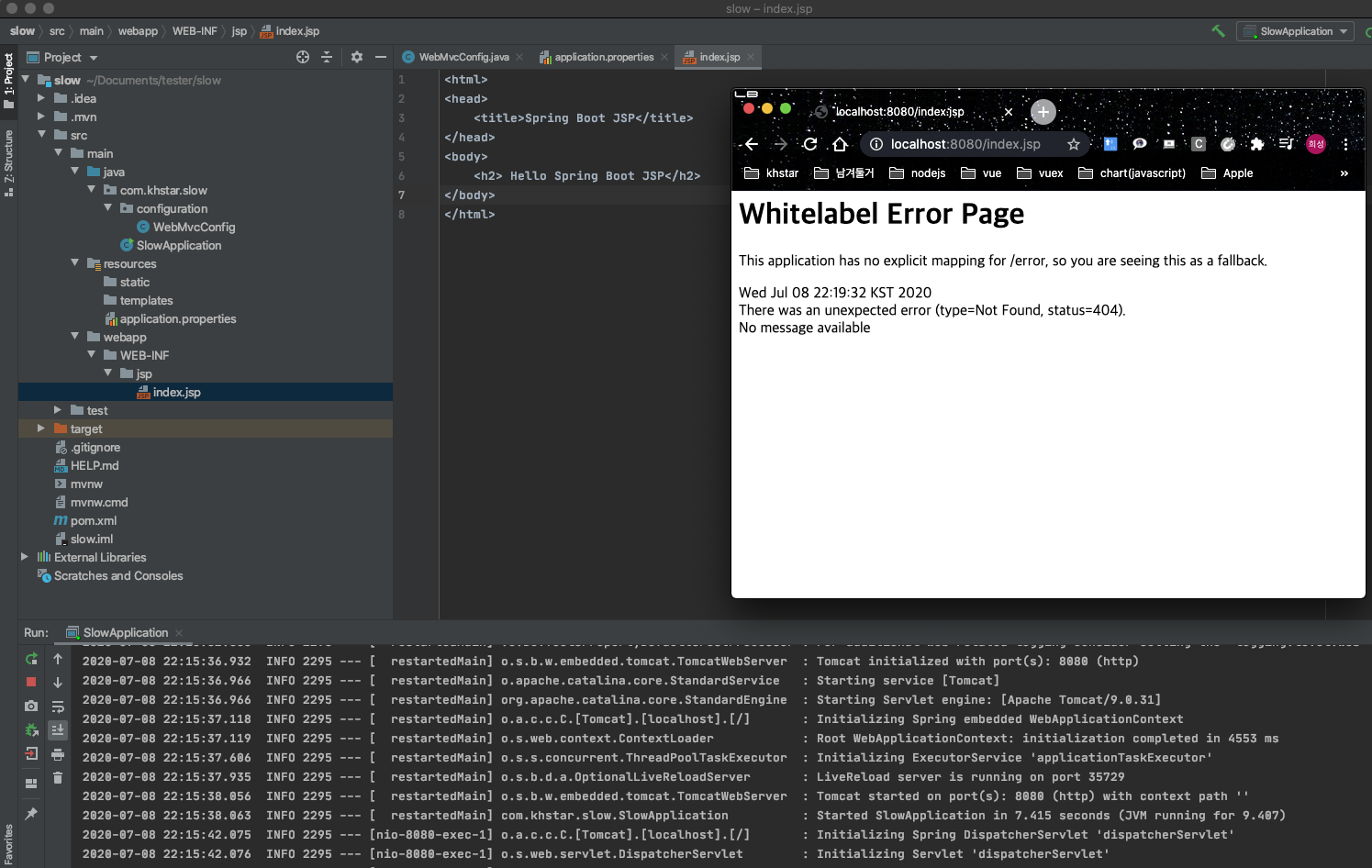This screenshot has width=1372, height=868.
Task: Go to browser home page
Action: tap(840, 144)
